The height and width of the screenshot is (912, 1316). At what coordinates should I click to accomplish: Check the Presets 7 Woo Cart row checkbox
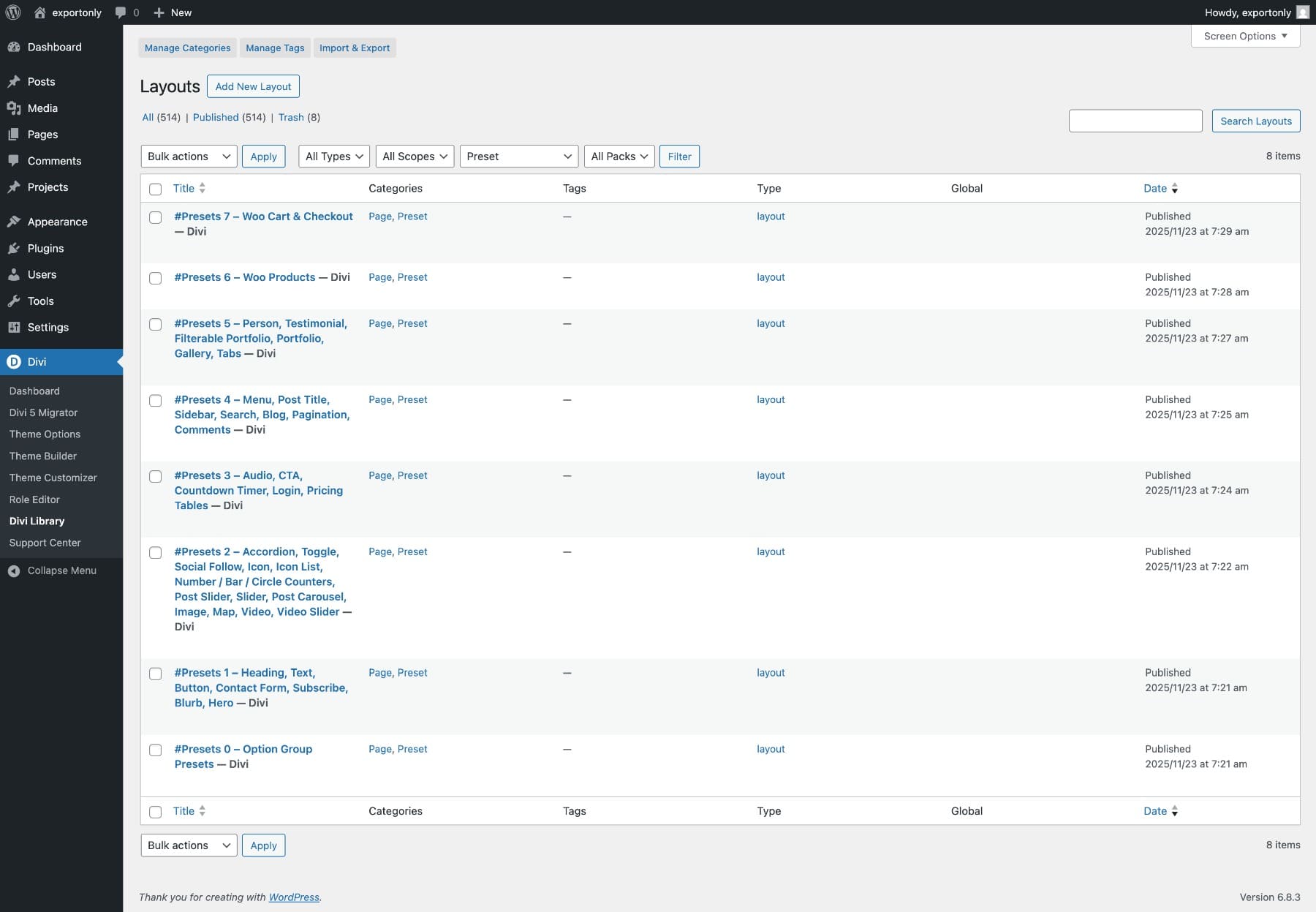(x=156, y=217)
